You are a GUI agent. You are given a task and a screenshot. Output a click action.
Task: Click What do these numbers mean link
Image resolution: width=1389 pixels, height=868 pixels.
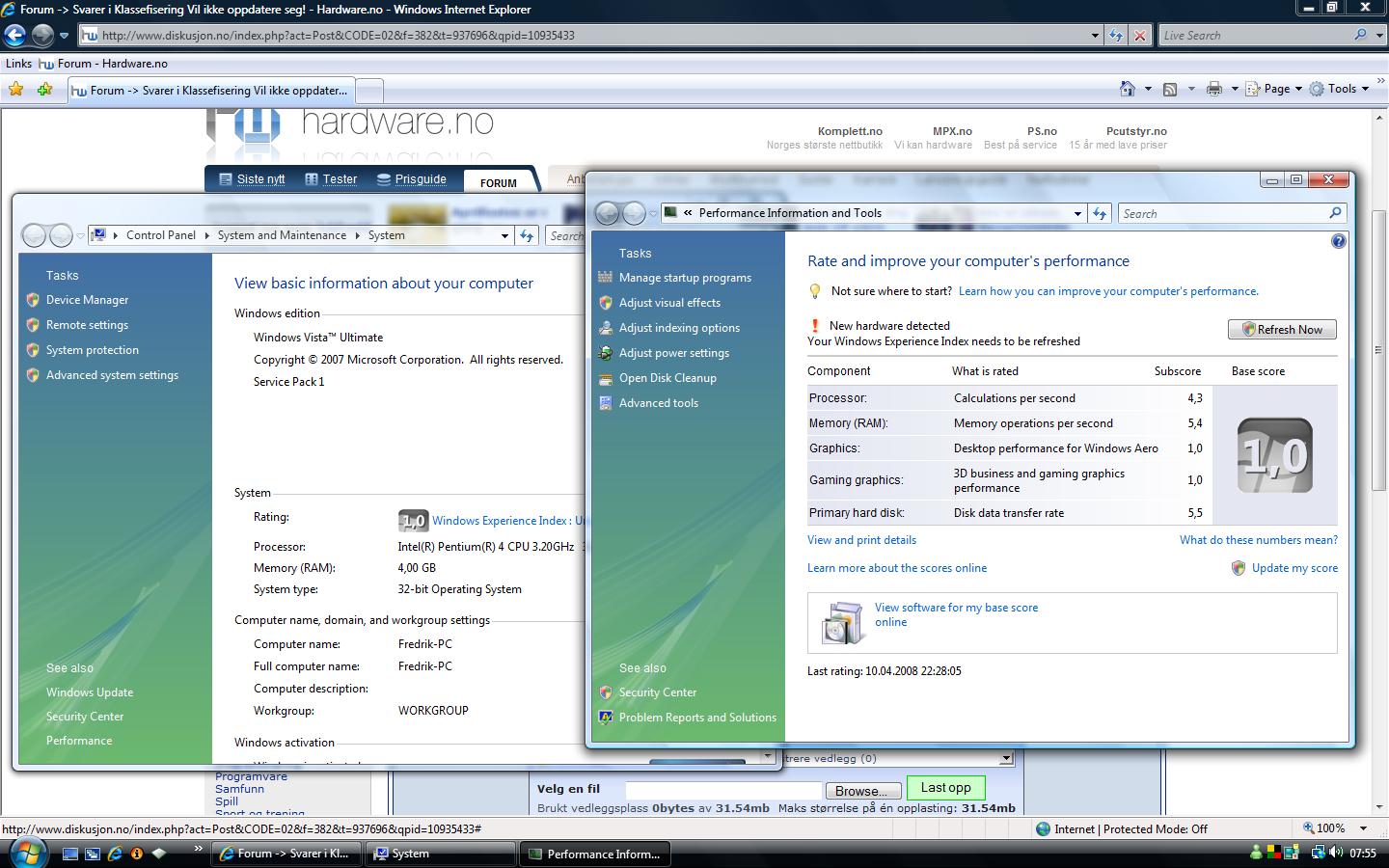click(x=1258, y=540)
